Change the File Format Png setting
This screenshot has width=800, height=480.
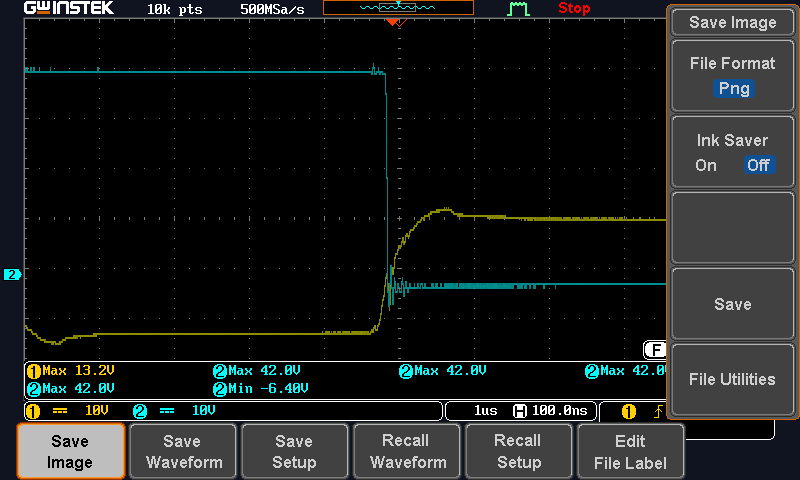[x=733, y=75]
